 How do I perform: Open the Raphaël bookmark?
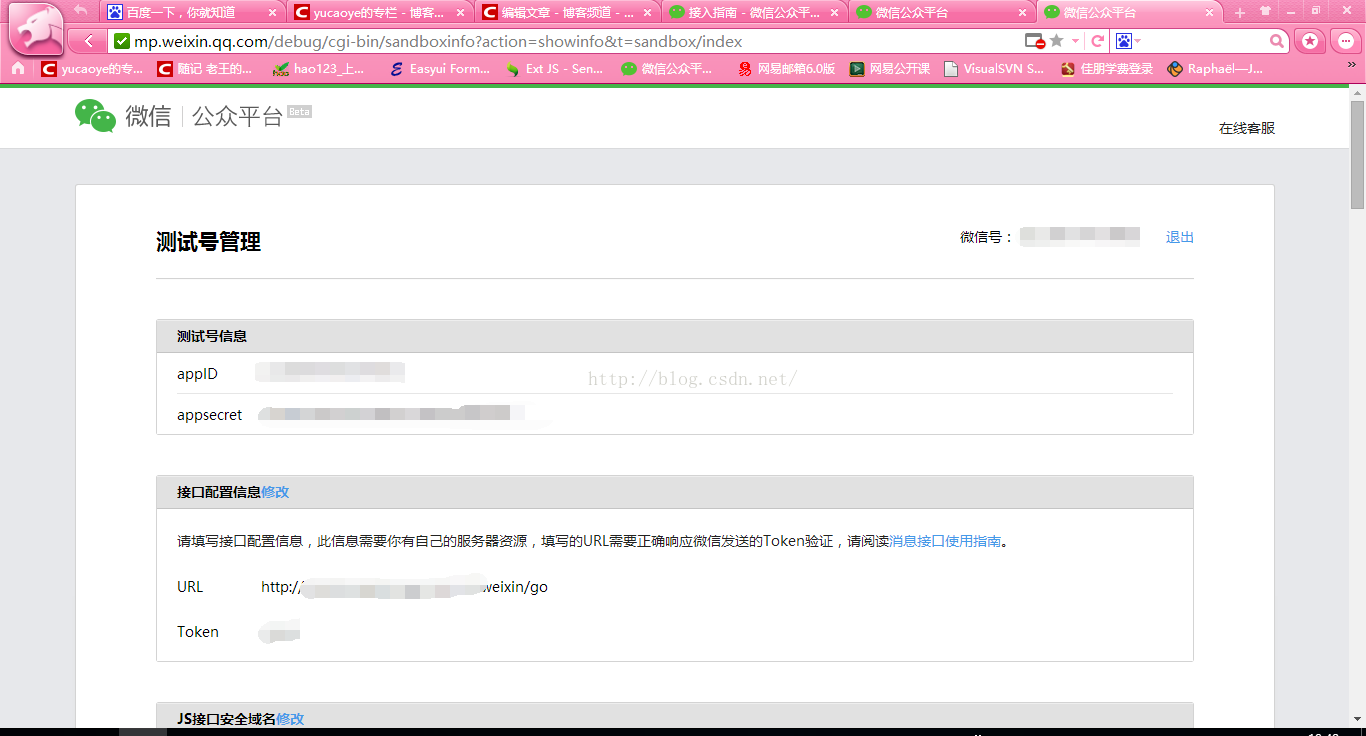(1215, 69)
